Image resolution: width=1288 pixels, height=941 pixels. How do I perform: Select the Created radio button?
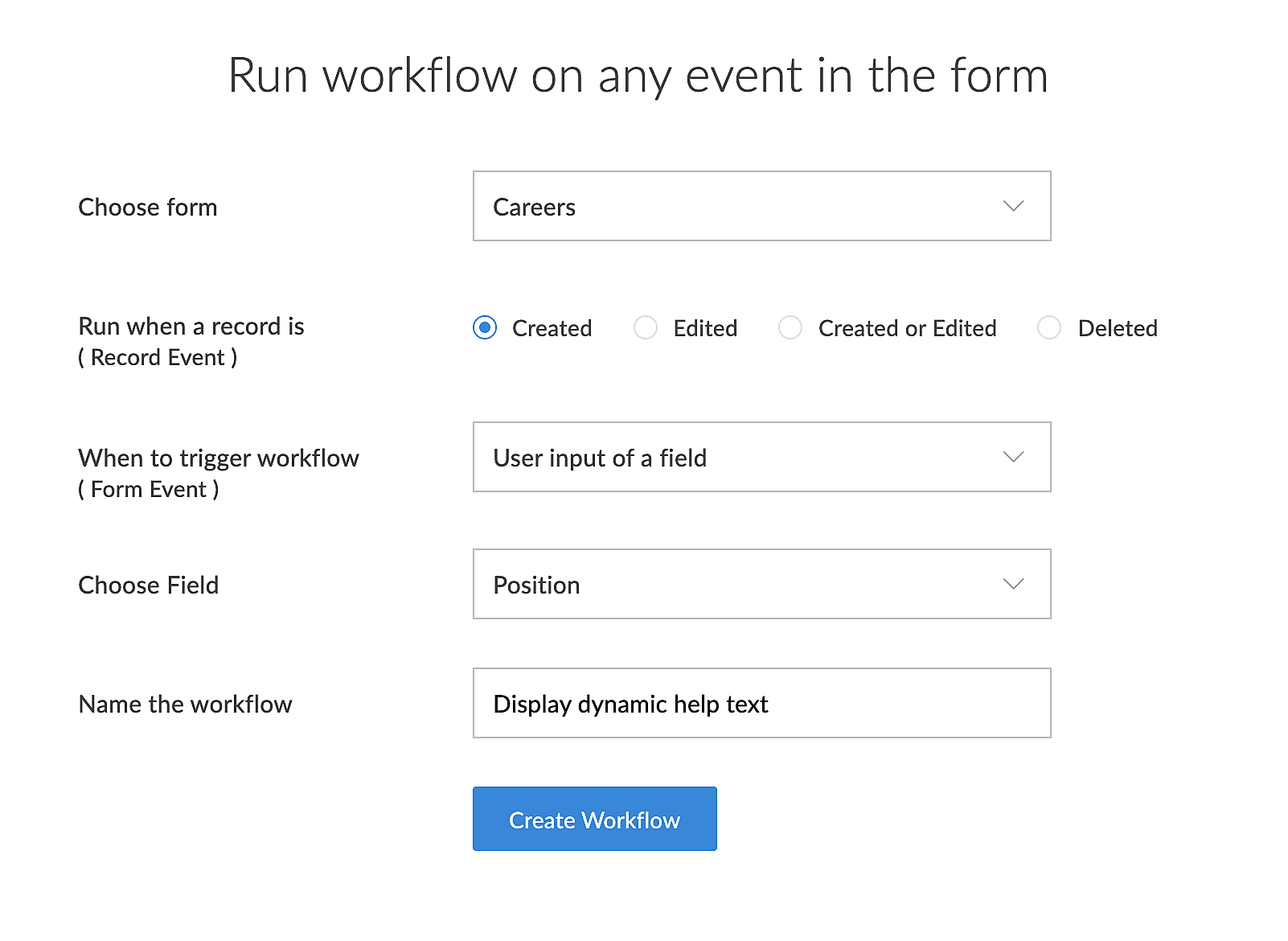(485, 328)
